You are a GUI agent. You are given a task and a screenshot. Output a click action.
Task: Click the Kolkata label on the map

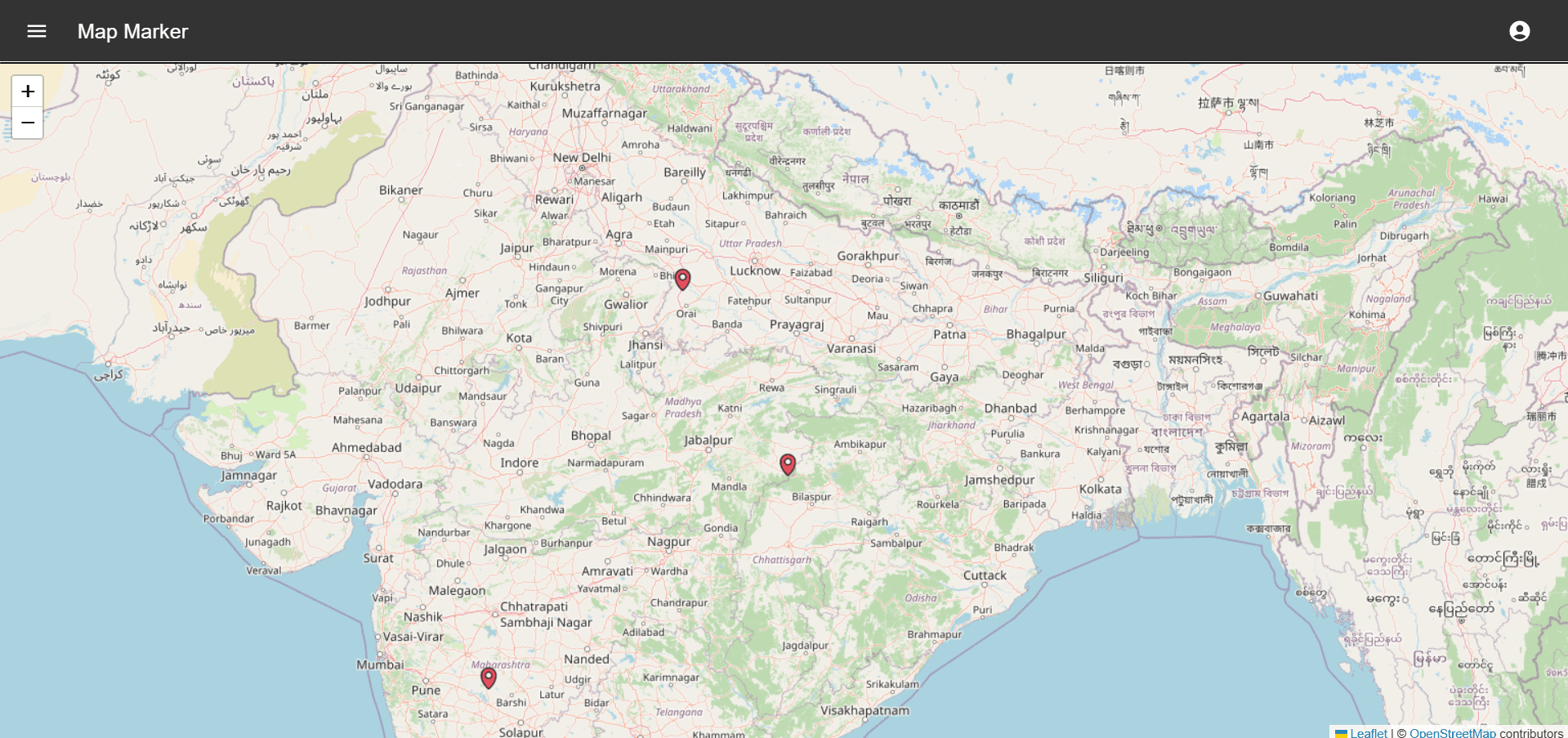[1100, 489]
